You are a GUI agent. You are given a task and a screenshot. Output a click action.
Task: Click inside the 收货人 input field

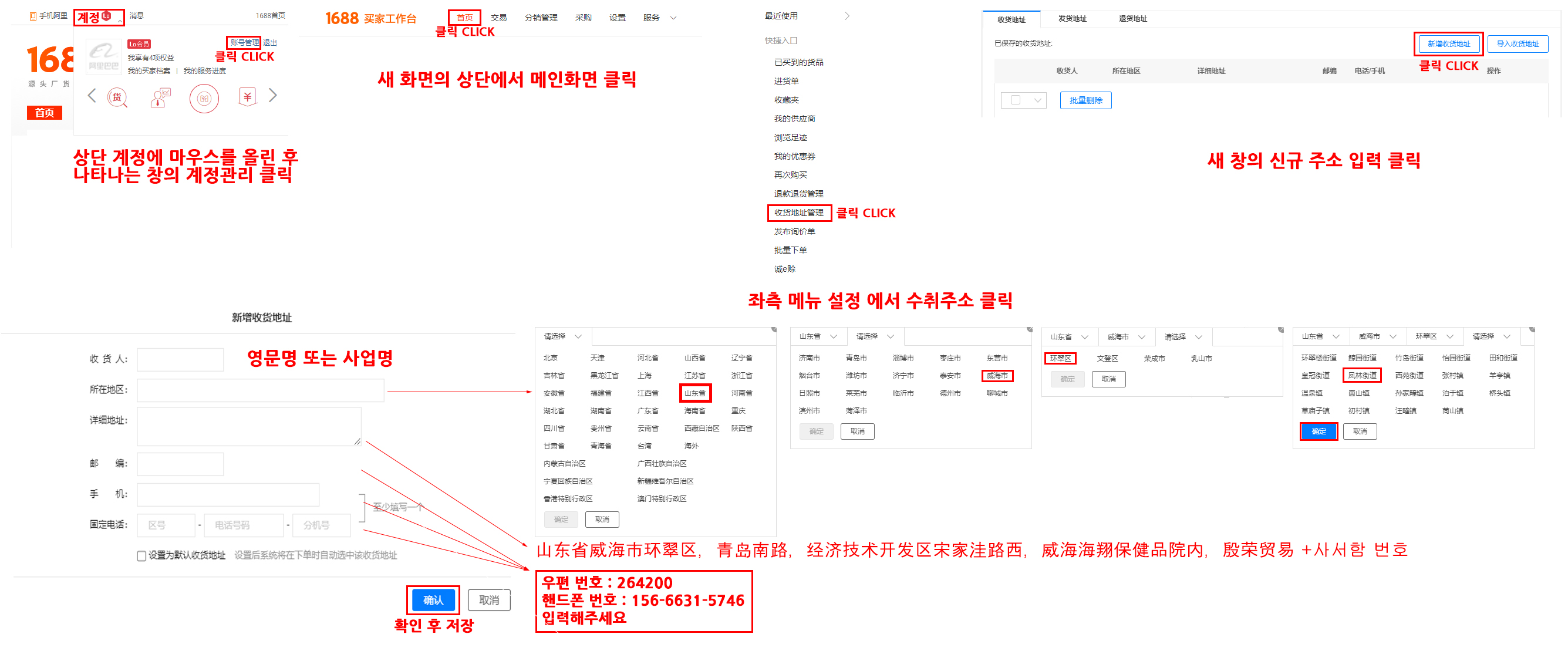pyautogui.click(x=180, y=359)
